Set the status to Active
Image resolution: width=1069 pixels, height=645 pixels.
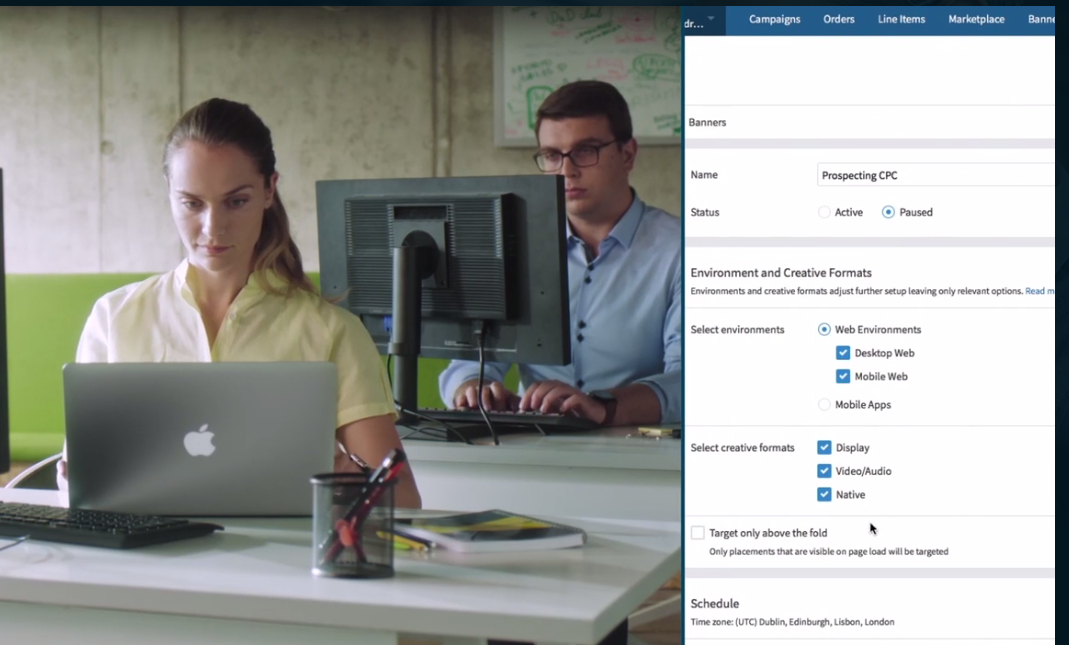[825, 212]
